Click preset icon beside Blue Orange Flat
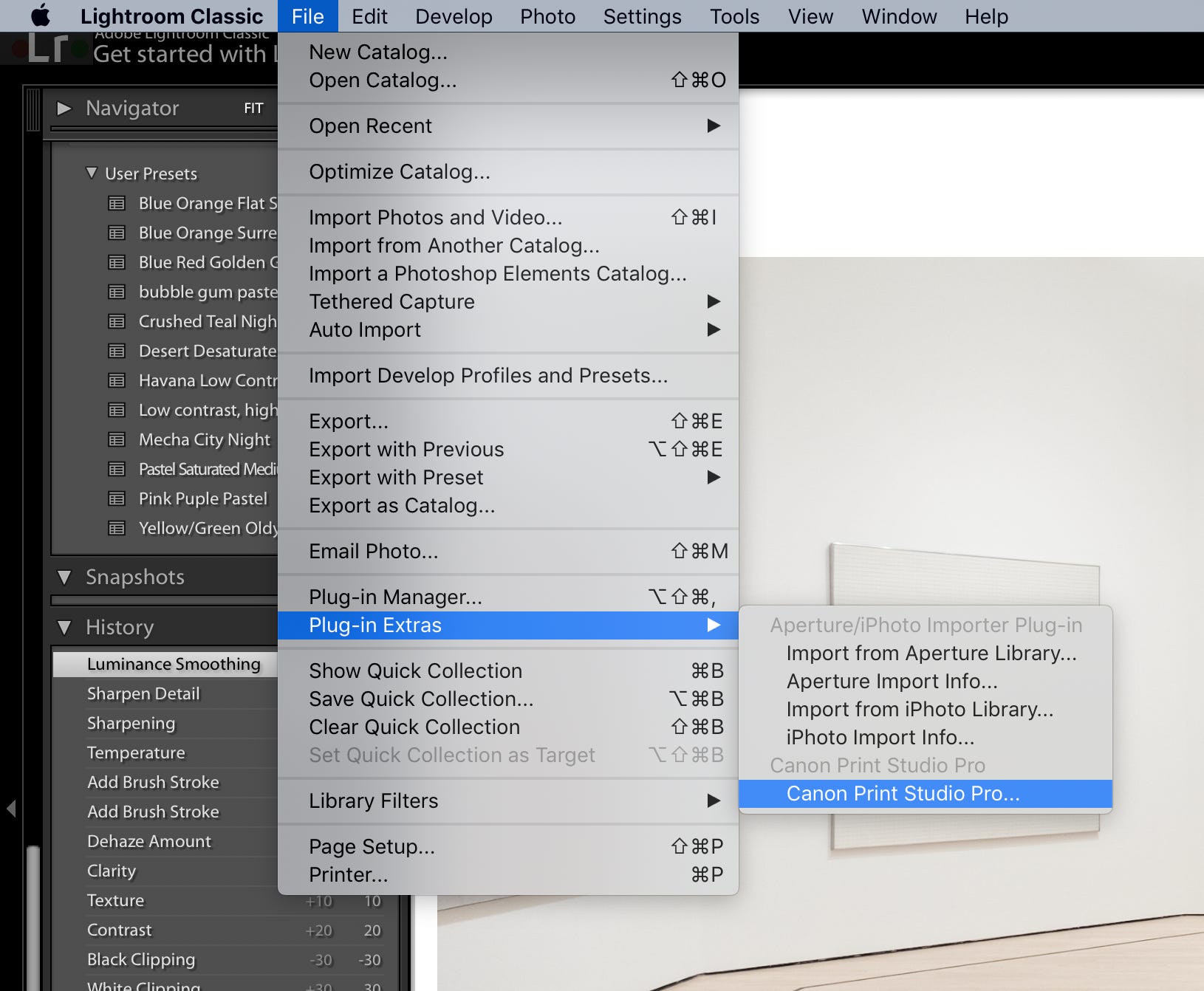Screen dimensions: 1204x991 [x=117, y=203]
